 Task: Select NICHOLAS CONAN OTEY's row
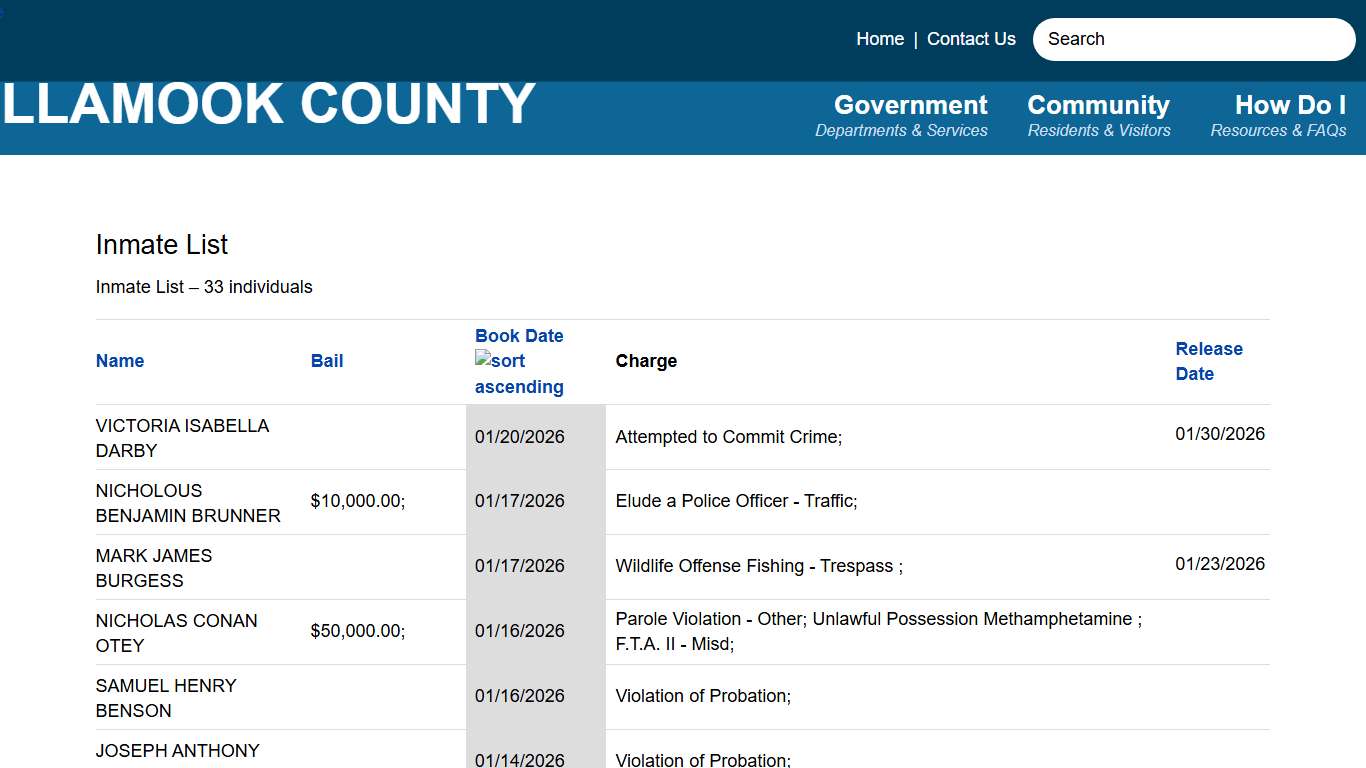coord(176,632)
